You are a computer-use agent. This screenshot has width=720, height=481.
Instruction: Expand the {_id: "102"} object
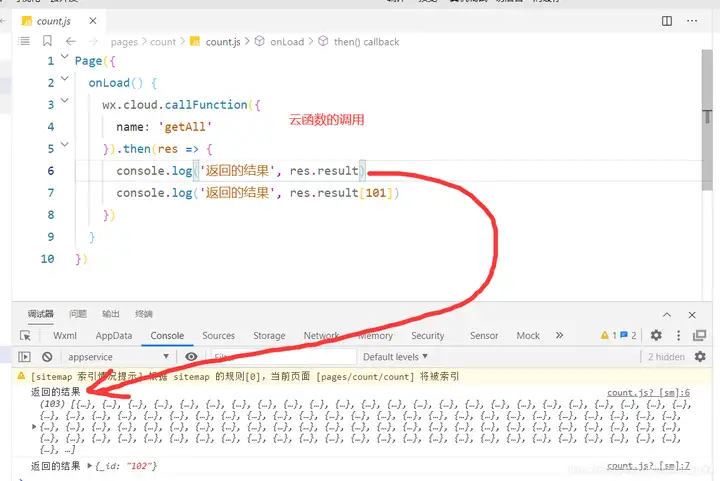click(90, 465)
